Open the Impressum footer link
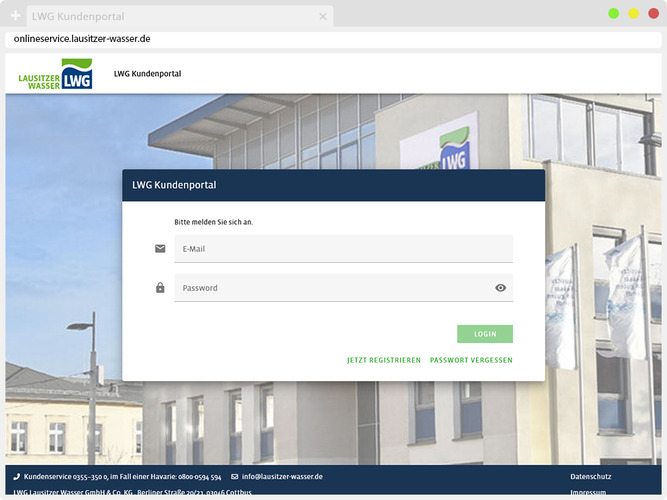 [x=588, y=493]
